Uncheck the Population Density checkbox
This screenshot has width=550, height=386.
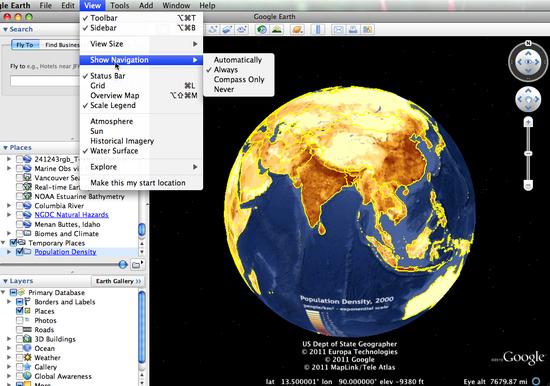pyautogui.click(x=19, y=252)
